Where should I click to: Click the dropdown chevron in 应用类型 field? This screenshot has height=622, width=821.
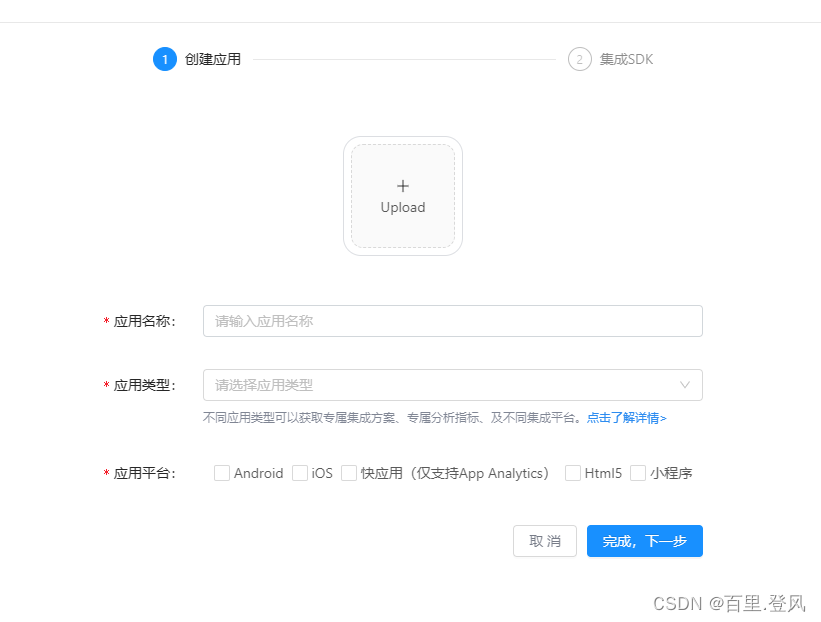click(x=684, y=385)
